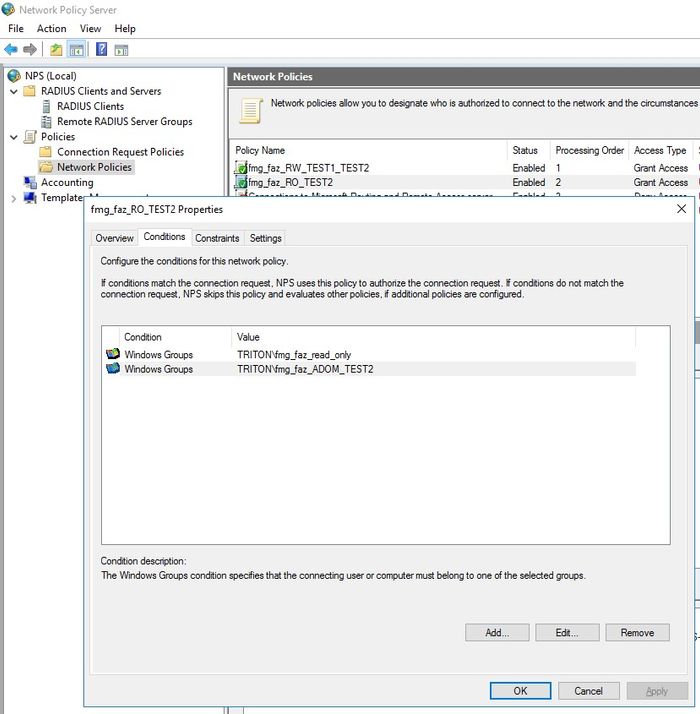Click the NPS (Local) globe icon
The width and height of the screenshot is (700, 714).
click(15, 76)
